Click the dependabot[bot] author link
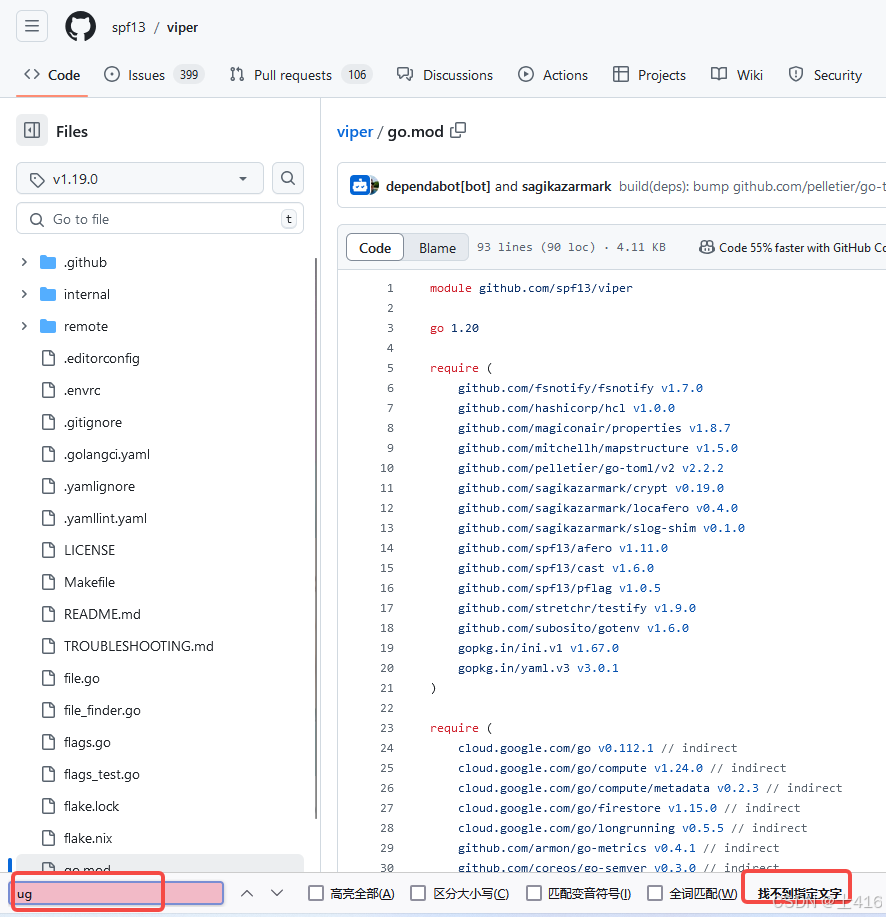886x917 pixels. click(x=438, y=187)
